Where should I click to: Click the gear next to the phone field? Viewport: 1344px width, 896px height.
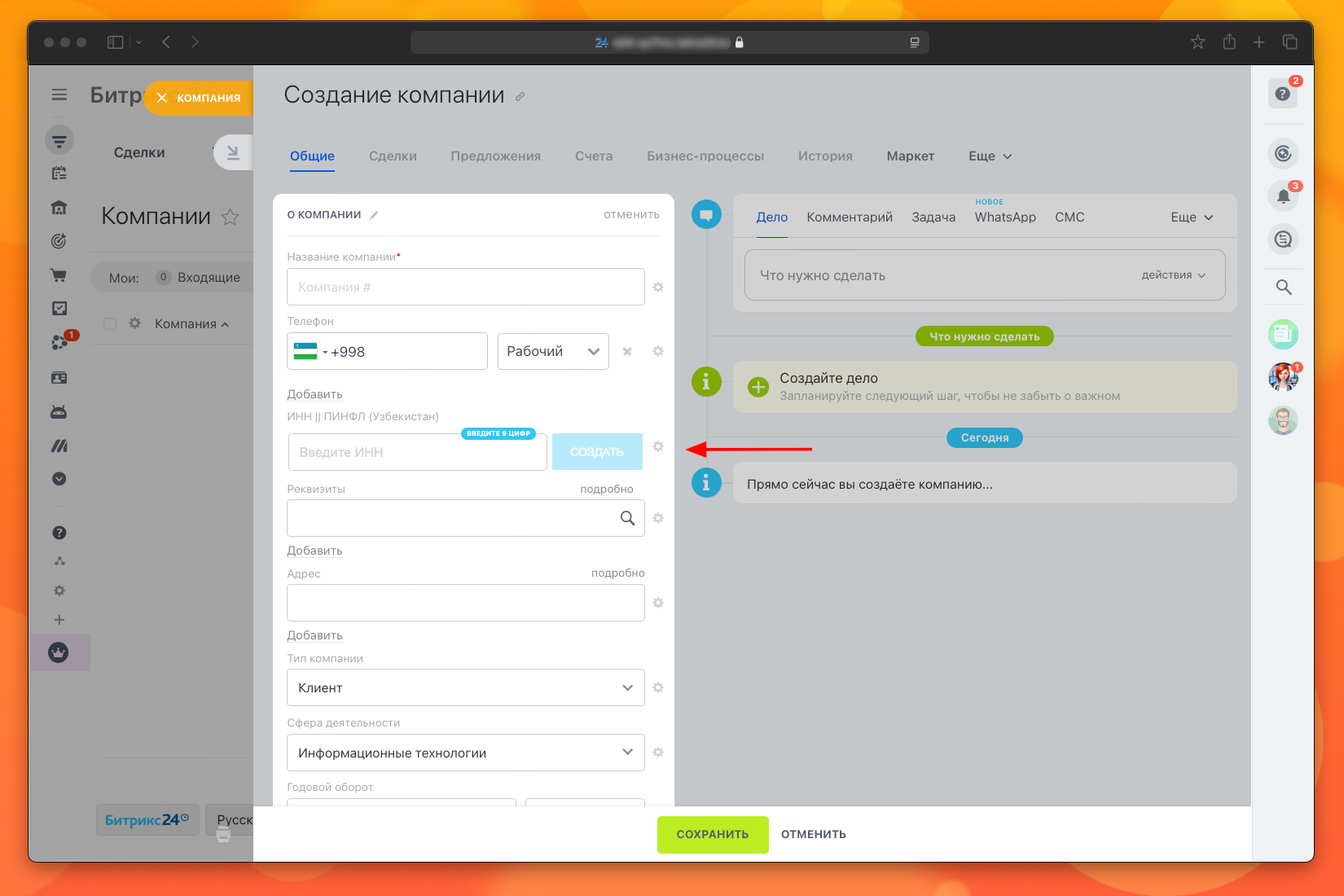658,351
